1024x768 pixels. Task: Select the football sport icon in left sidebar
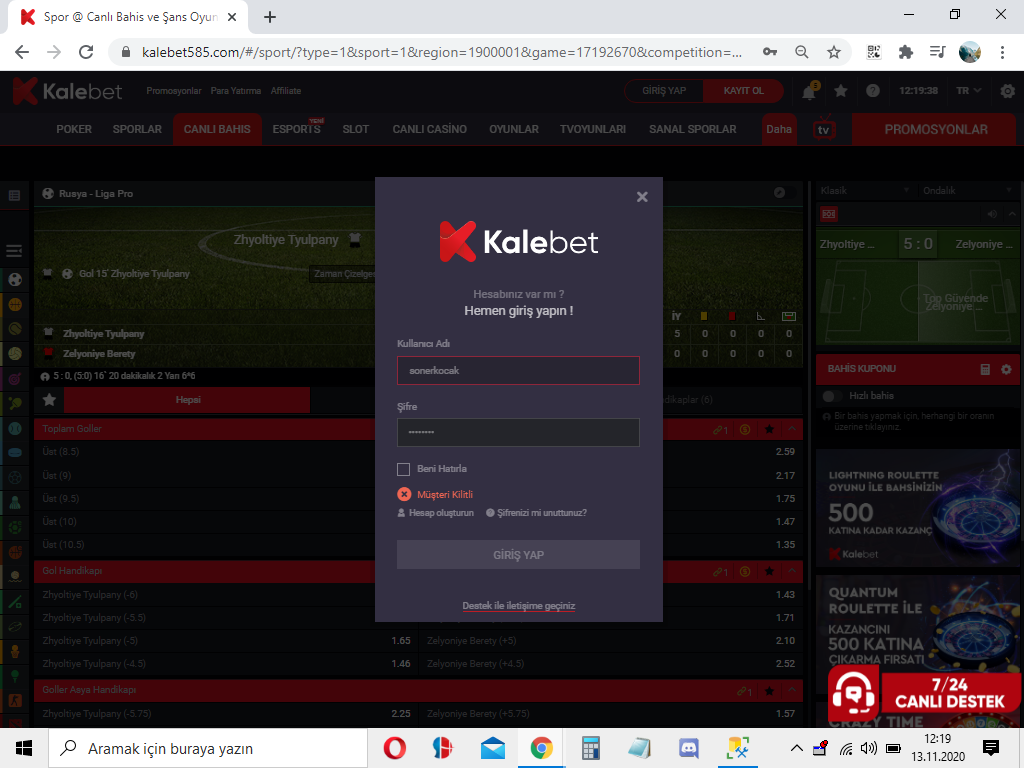[x=15, y=280]
